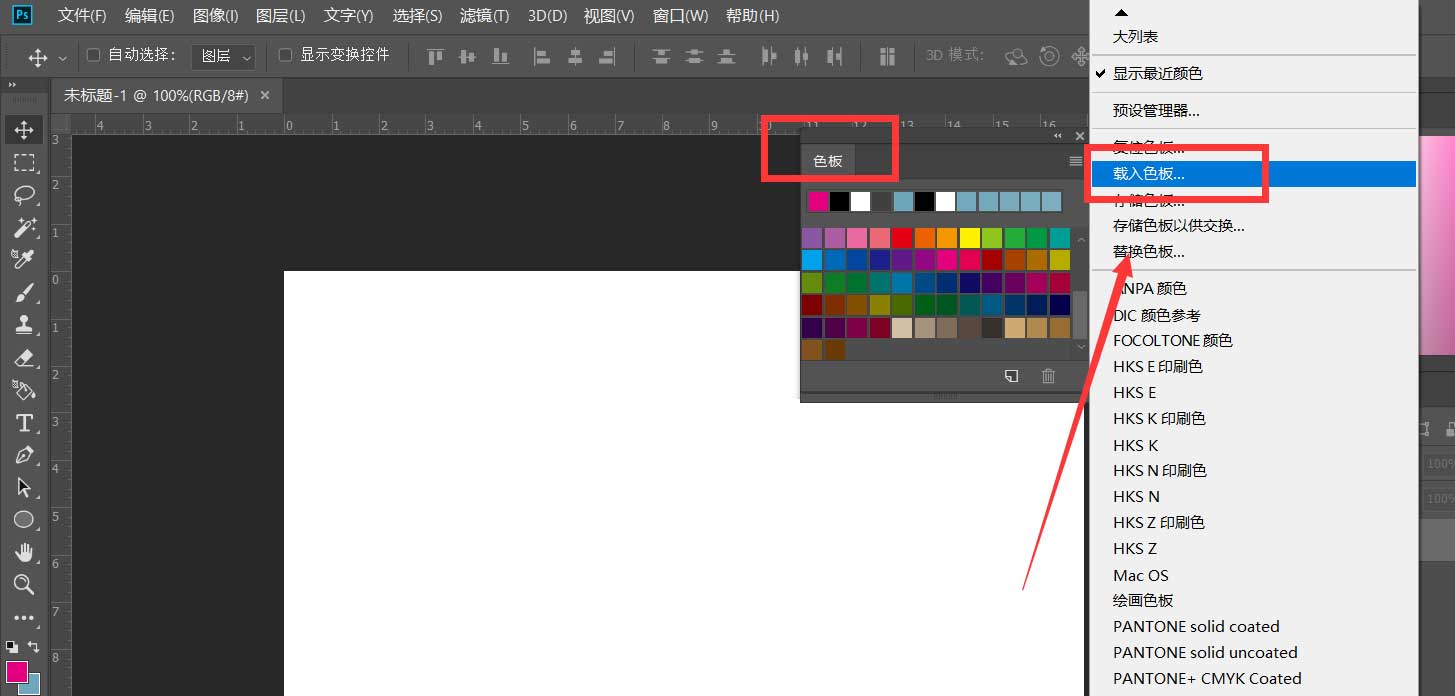Click distribute right edges icon

[x=833, y=57]
